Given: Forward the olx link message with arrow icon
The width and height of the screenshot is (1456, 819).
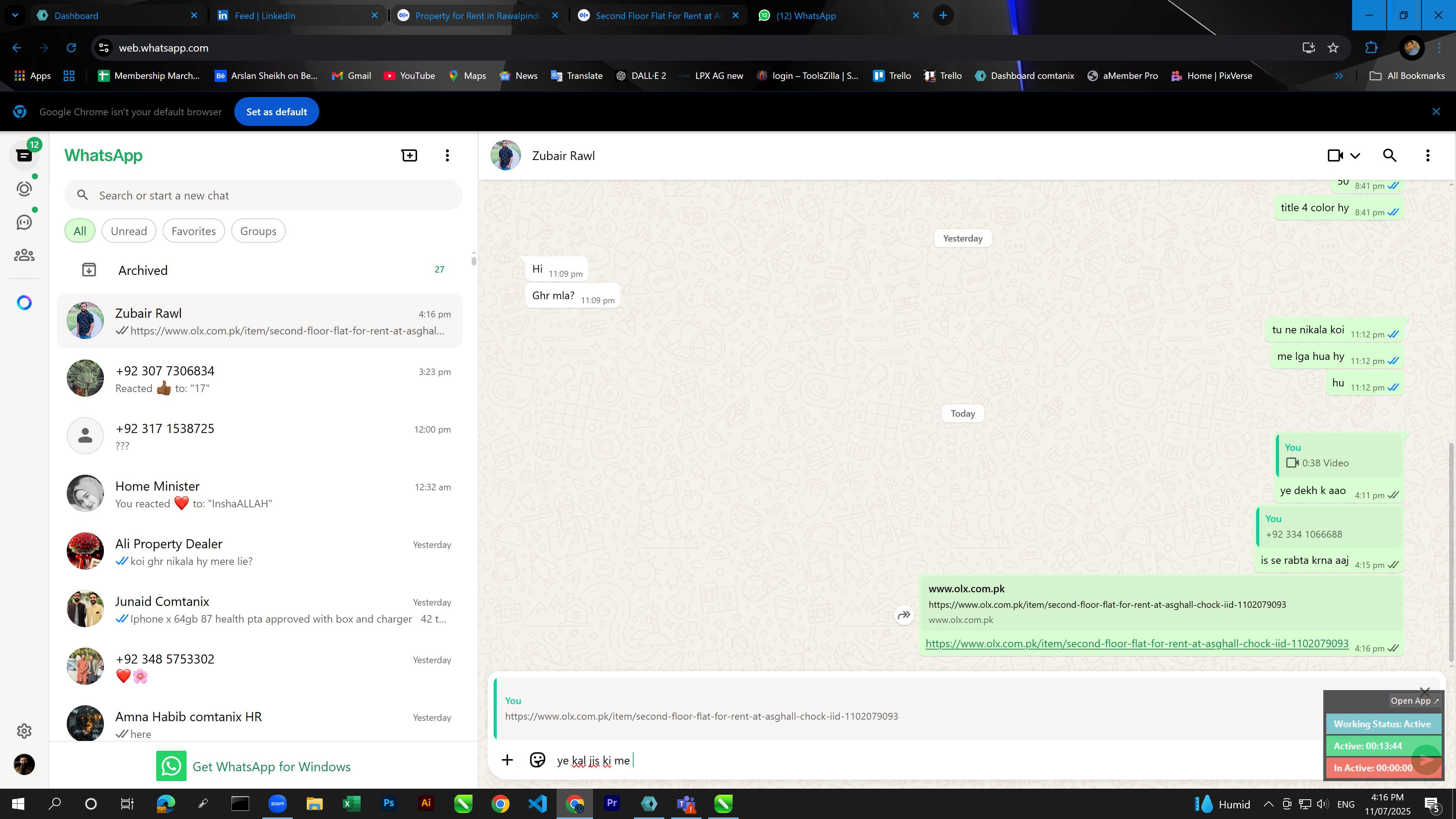Looking at the screenshot, I should point(904,615).
